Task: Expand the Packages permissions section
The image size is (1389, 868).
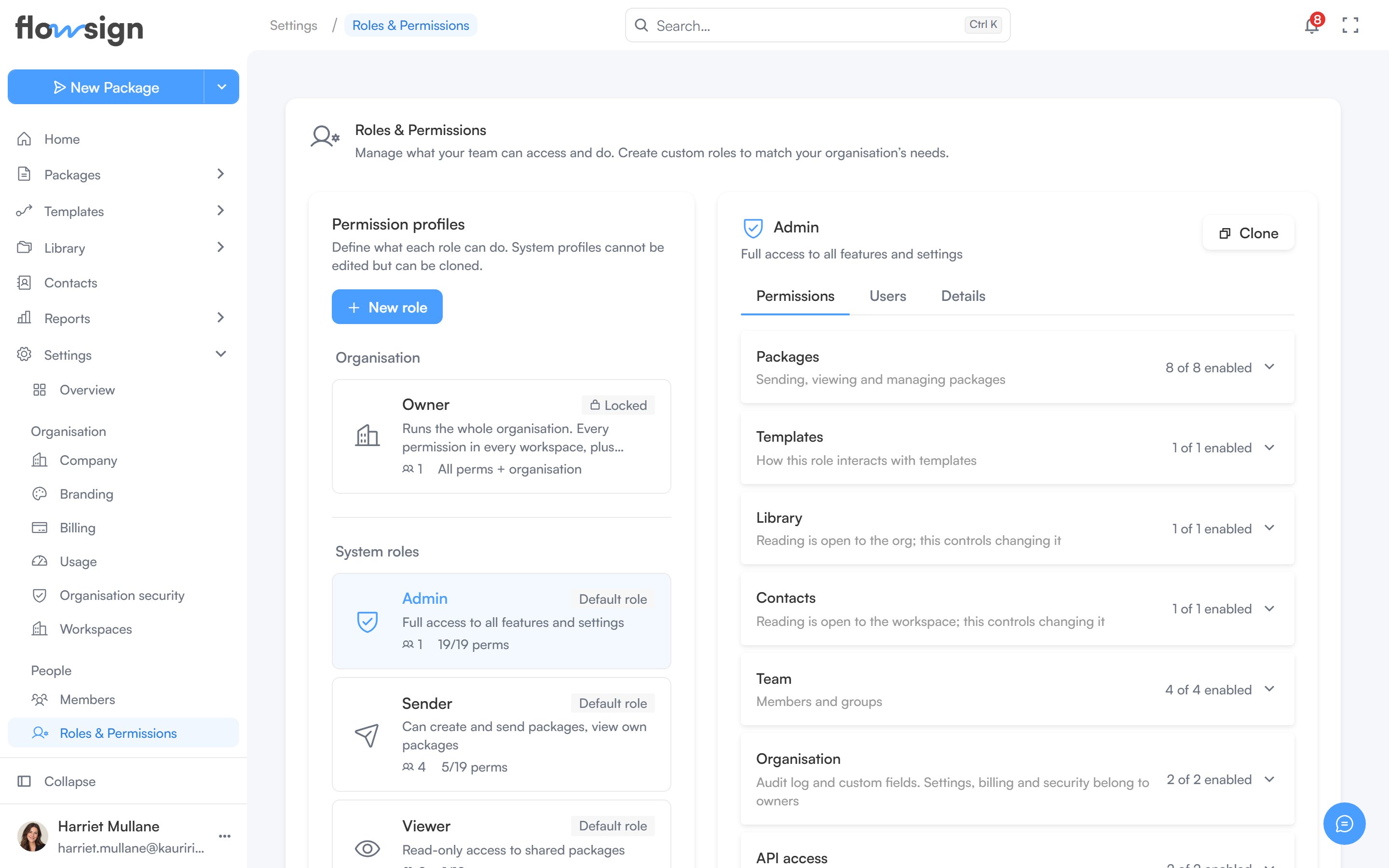Action: [x=1269, y=367]
